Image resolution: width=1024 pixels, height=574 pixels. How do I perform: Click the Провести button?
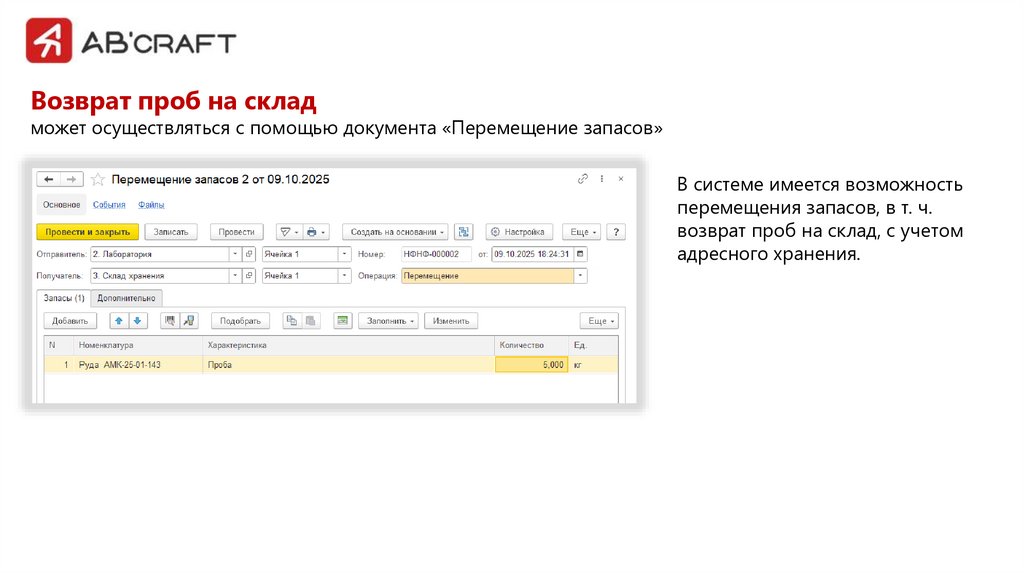[236, 232]
